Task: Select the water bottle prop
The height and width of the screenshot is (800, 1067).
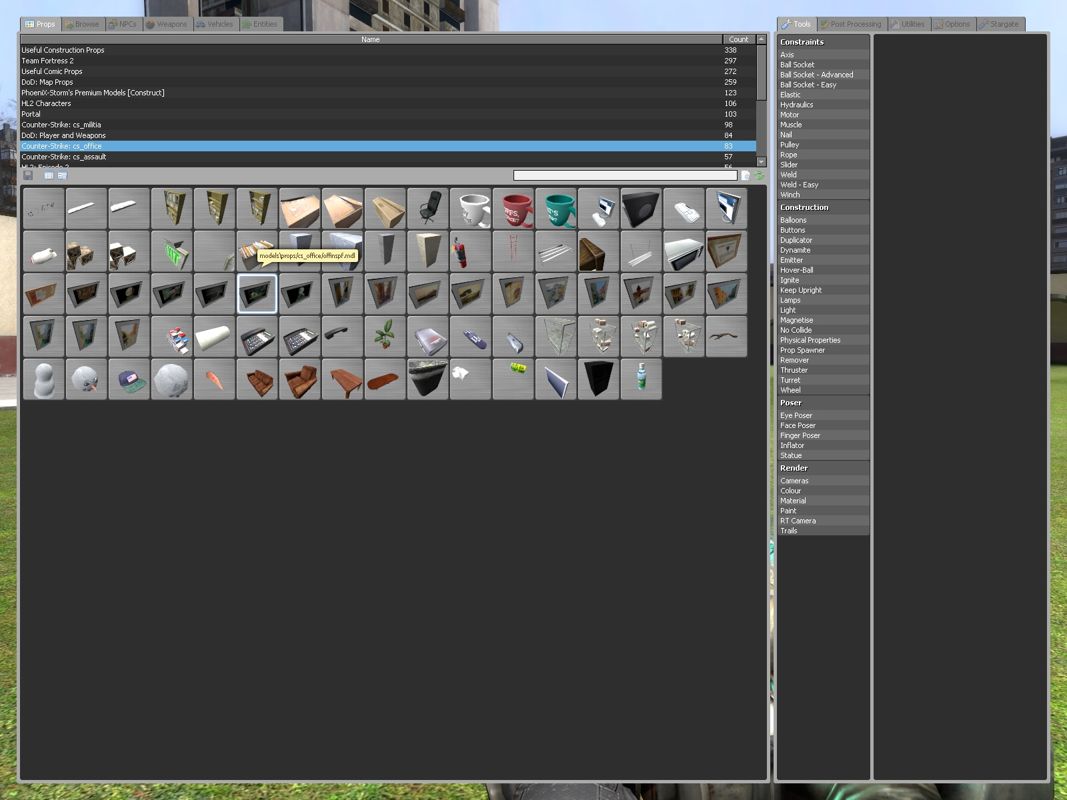Action: pyautogui.click(x=641, y=380)
